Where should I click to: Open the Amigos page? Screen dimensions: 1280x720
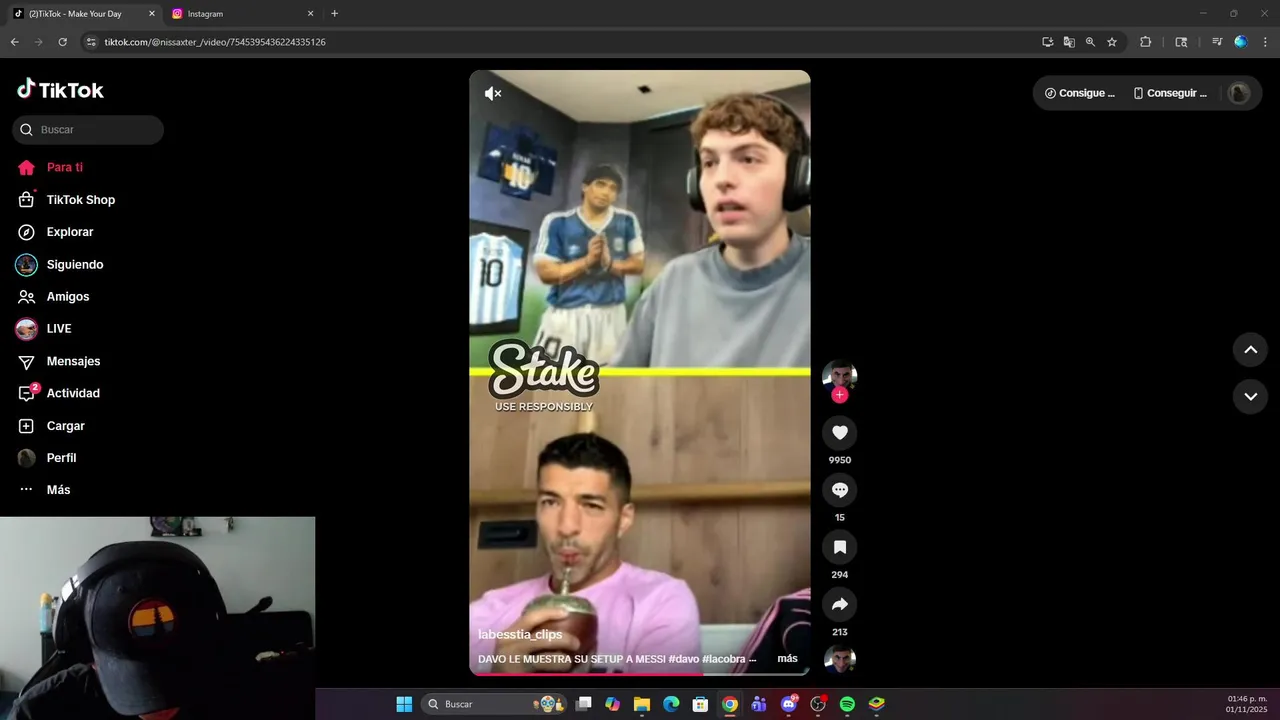tap(53, 297)
